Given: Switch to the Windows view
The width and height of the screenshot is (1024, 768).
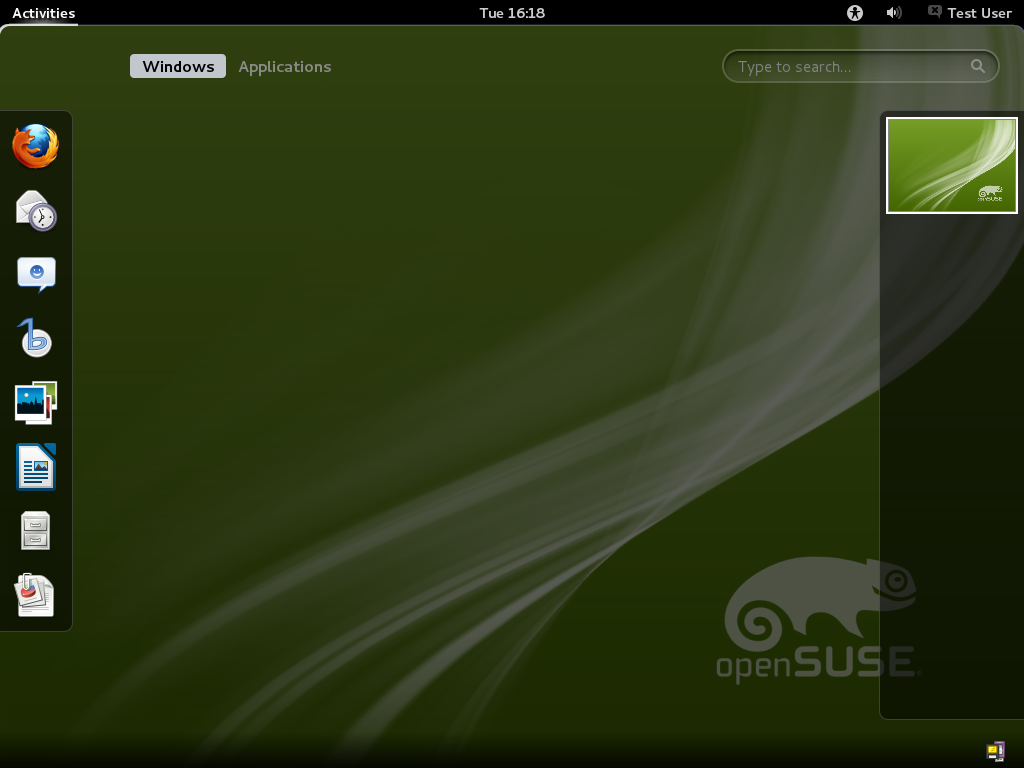Looking at the screenshot, I should pos(178,66).
